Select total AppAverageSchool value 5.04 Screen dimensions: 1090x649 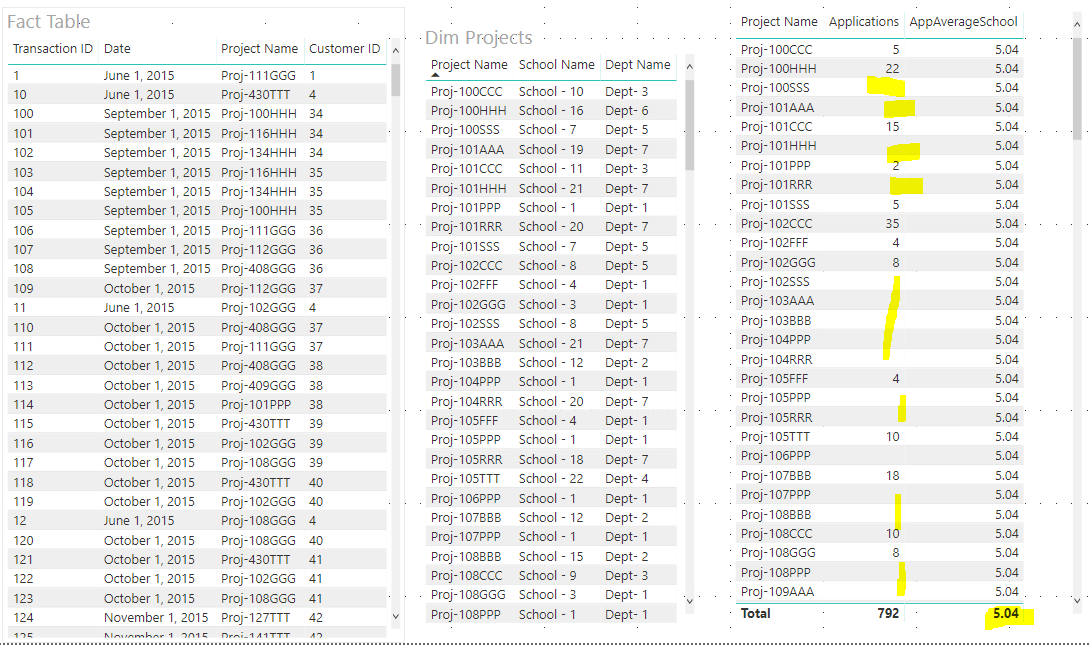pyautogui.click(x=1006, y=614)
